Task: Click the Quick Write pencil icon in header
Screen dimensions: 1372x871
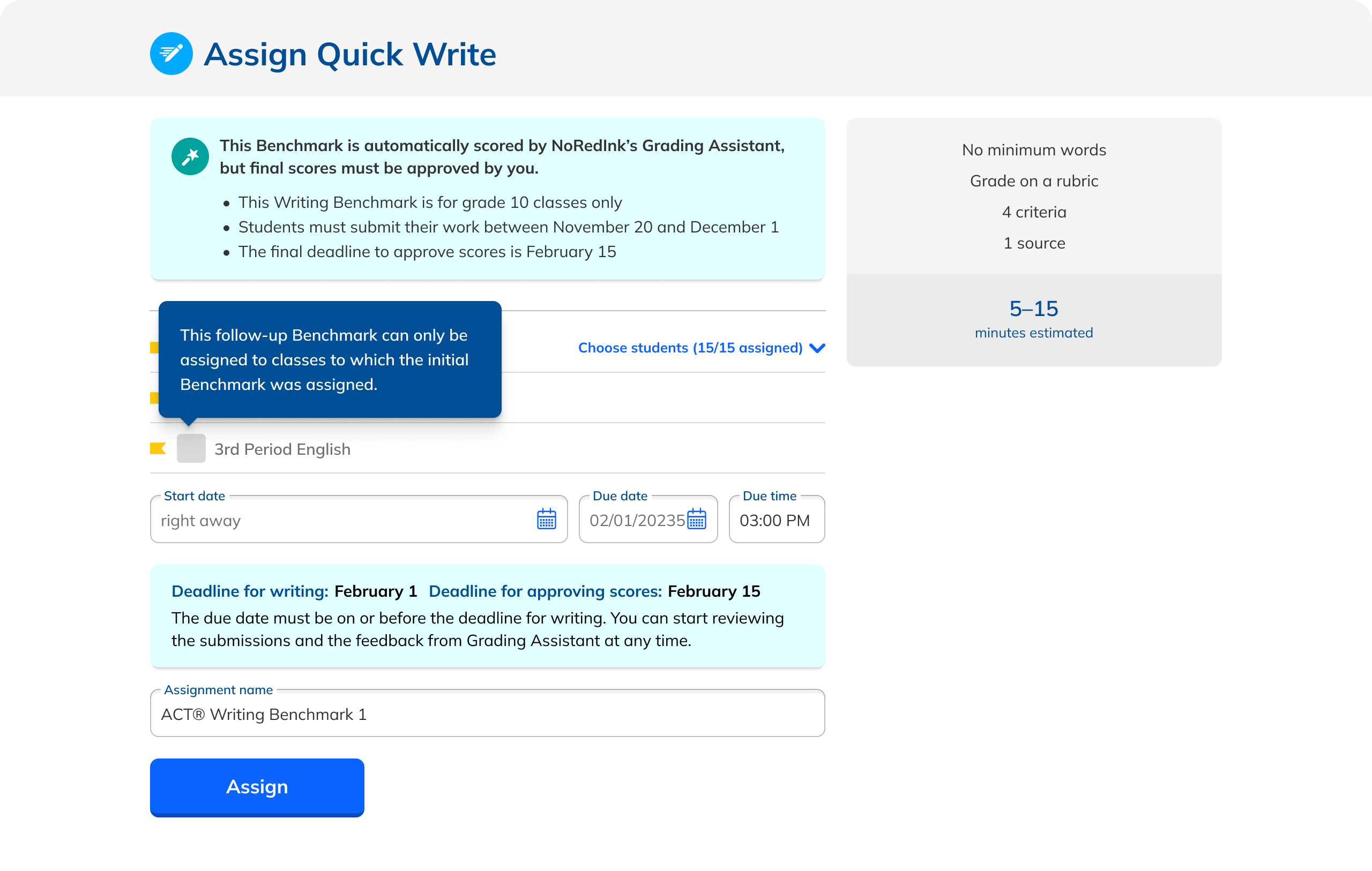Action: coord(171,54)
